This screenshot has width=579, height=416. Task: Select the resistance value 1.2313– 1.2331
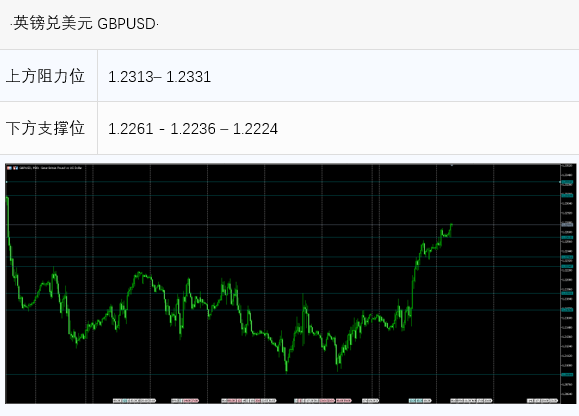159,77
